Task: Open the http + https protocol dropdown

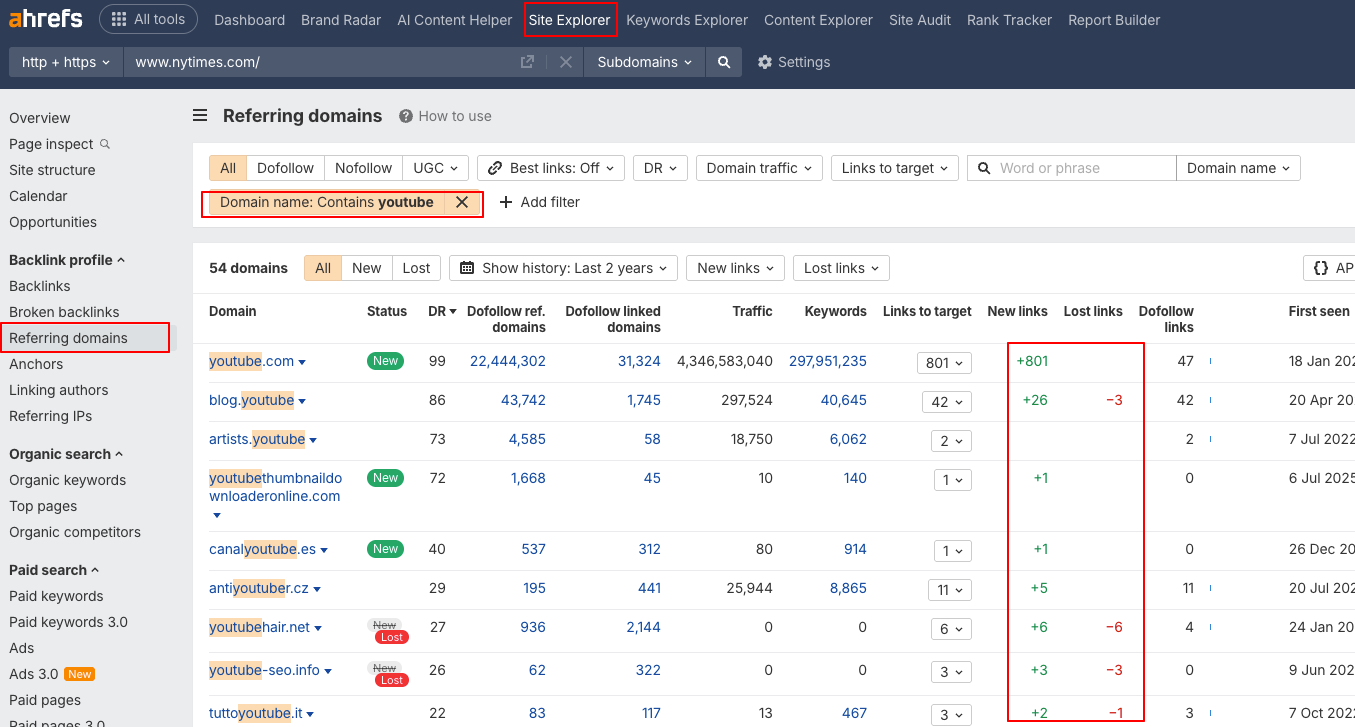Action: (66, 62)
